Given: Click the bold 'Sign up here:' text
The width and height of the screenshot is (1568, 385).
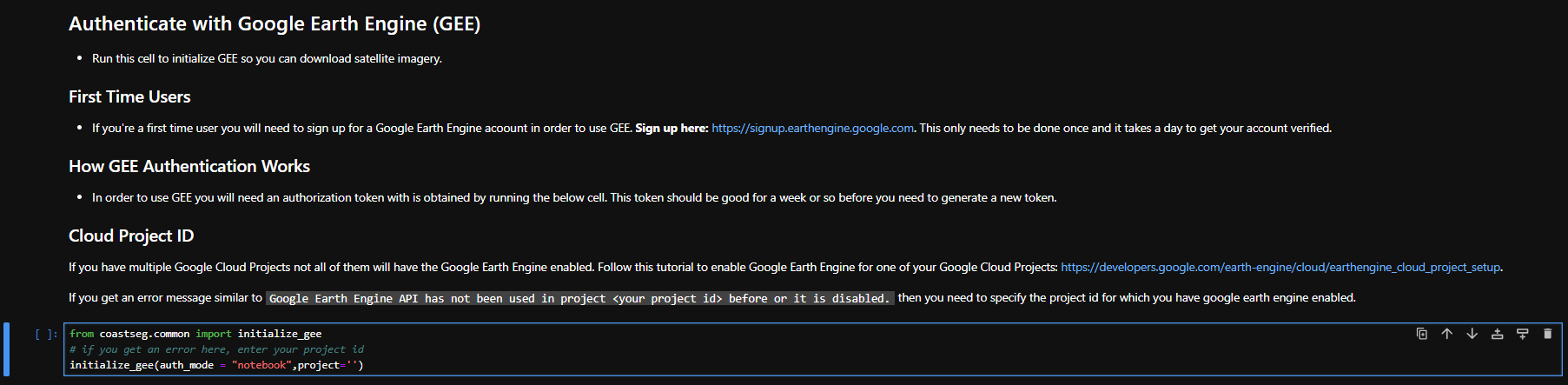Looking at the screenshot, I should pyautogui.click(x=672, y=129).
